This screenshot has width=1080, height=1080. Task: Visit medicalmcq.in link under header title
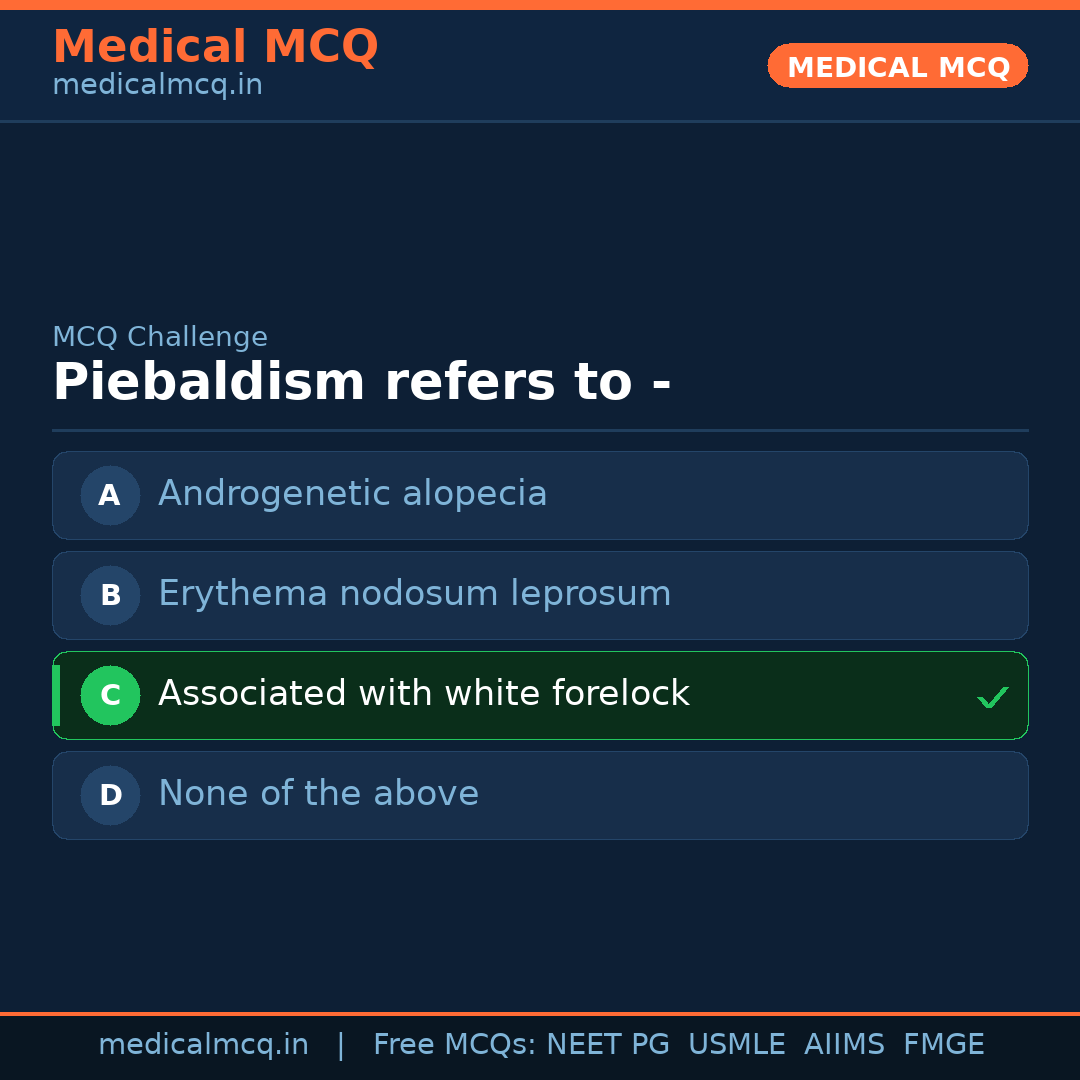157,85
